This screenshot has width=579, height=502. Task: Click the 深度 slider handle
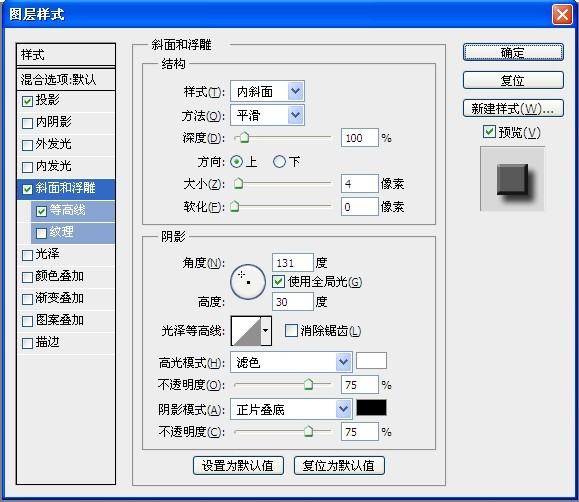click(x=244, y=137)
